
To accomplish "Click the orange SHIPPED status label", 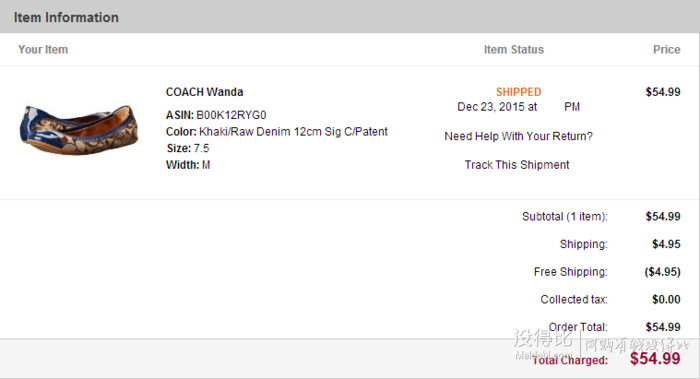I will [x=518, y=92].
